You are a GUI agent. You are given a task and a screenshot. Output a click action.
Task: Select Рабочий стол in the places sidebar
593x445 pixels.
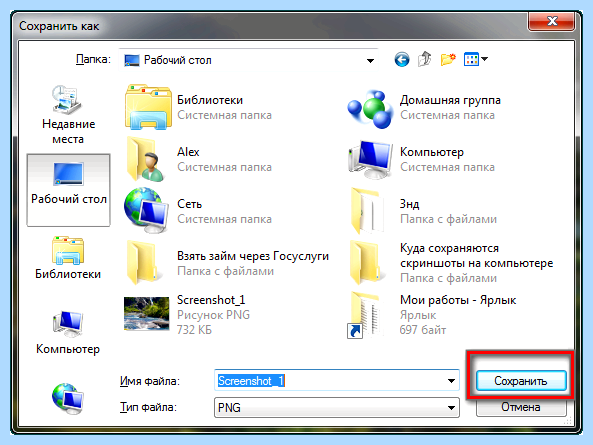(x=68, y=190)
